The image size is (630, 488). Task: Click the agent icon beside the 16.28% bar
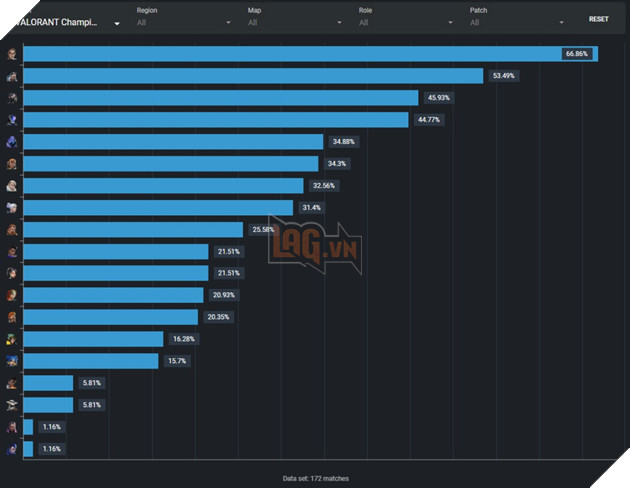(x=11, y=340)
